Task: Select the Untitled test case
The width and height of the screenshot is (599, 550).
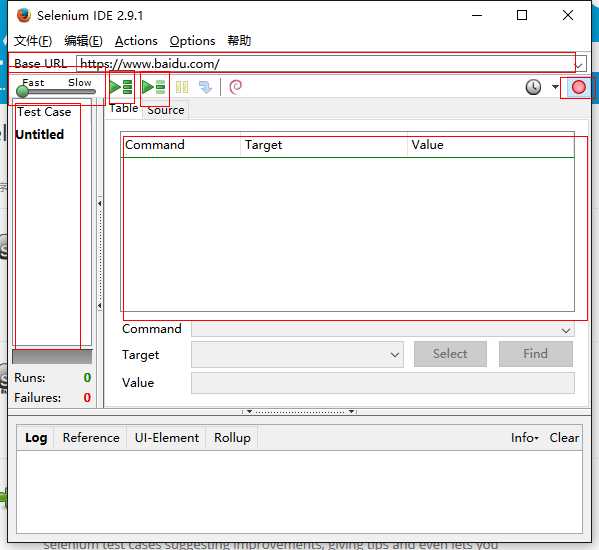Action: point(40,134)
